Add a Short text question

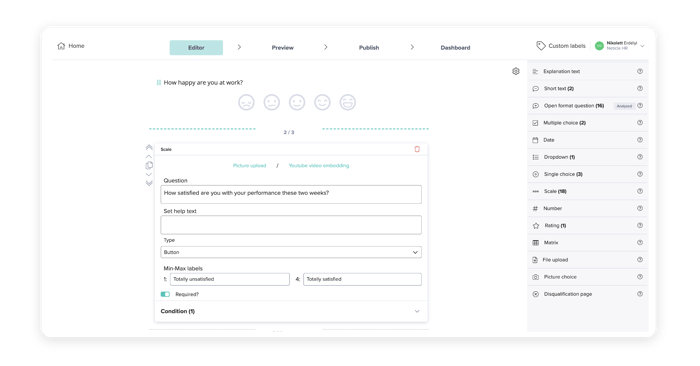[x=588, y=88]
